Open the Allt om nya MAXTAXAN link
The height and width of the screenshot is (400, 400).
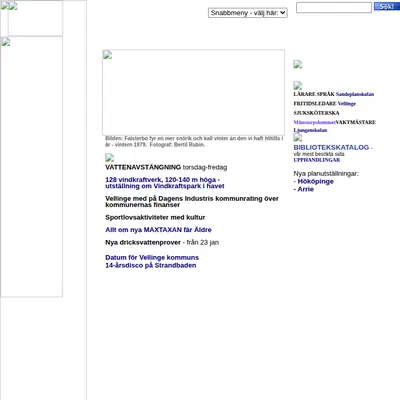[158, 230]
